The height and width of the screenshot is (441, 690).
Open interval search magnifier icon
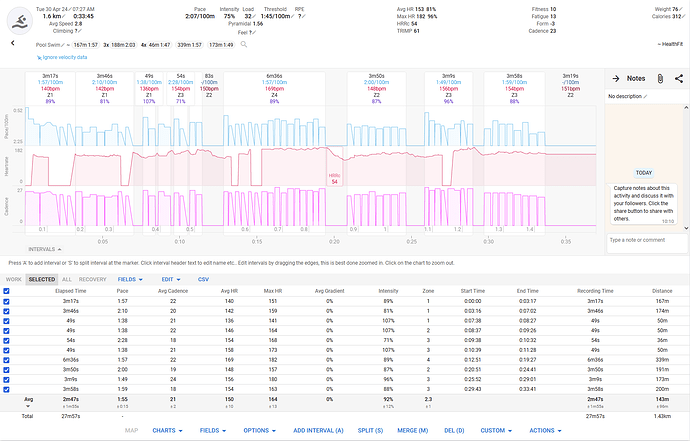click(x=243, y=44)
